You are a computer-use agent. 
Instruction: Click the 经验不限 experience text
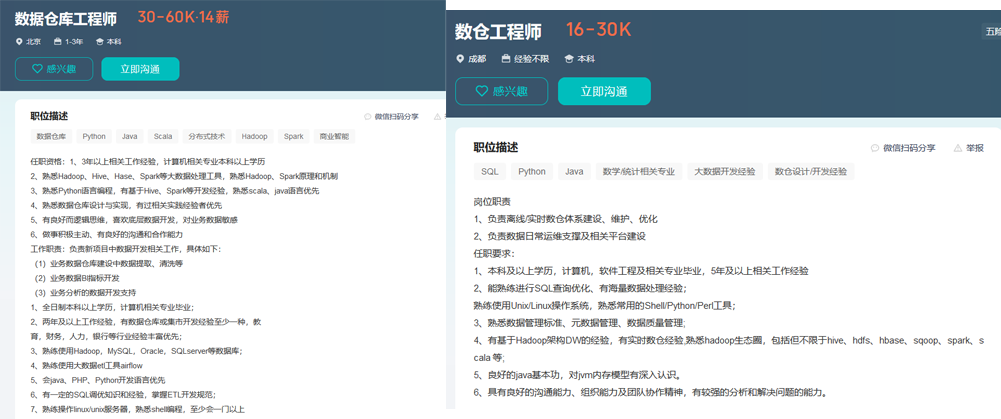click(x=532, y=59)
